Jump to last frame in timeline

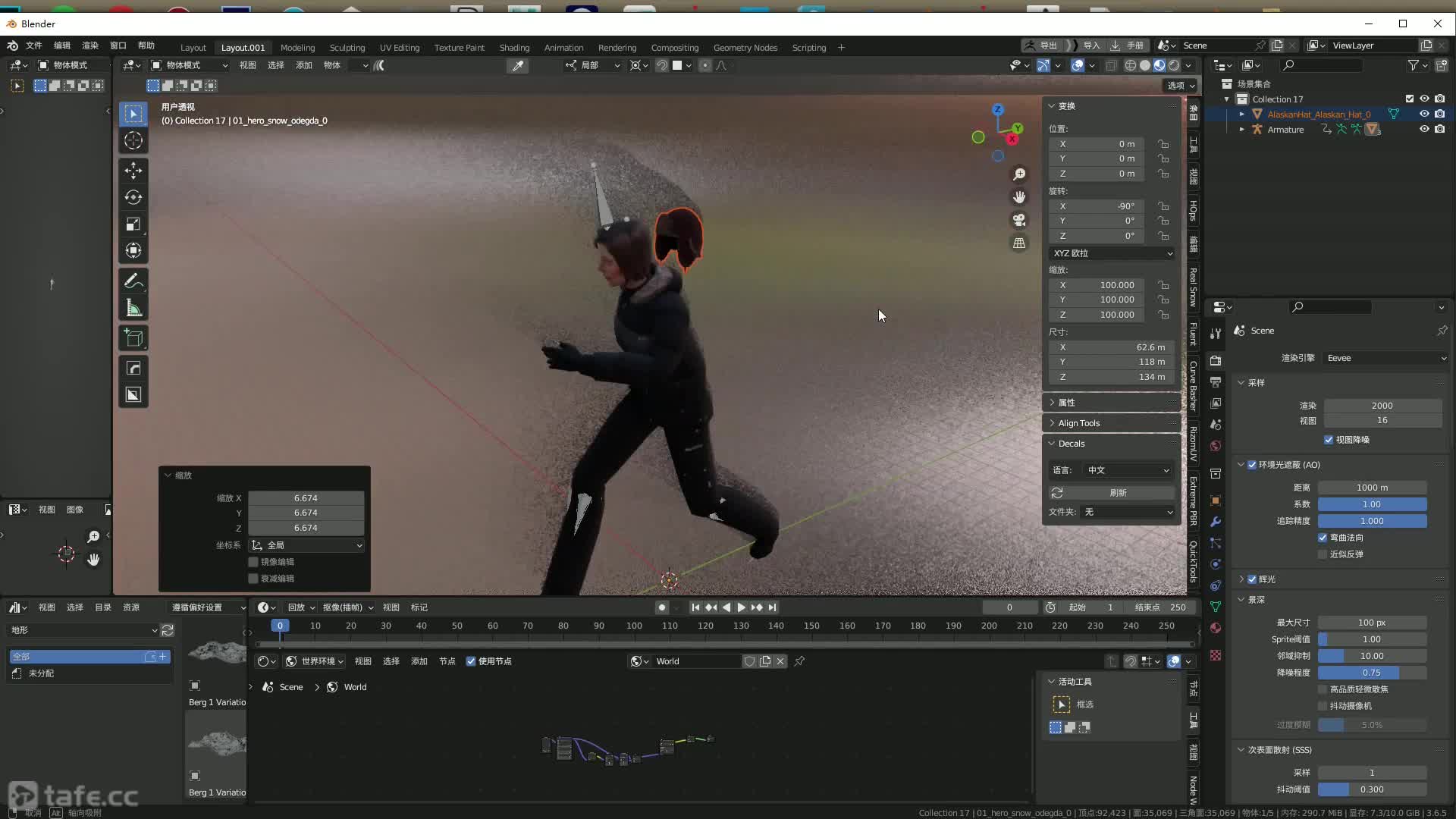click(x=772, y=607)
